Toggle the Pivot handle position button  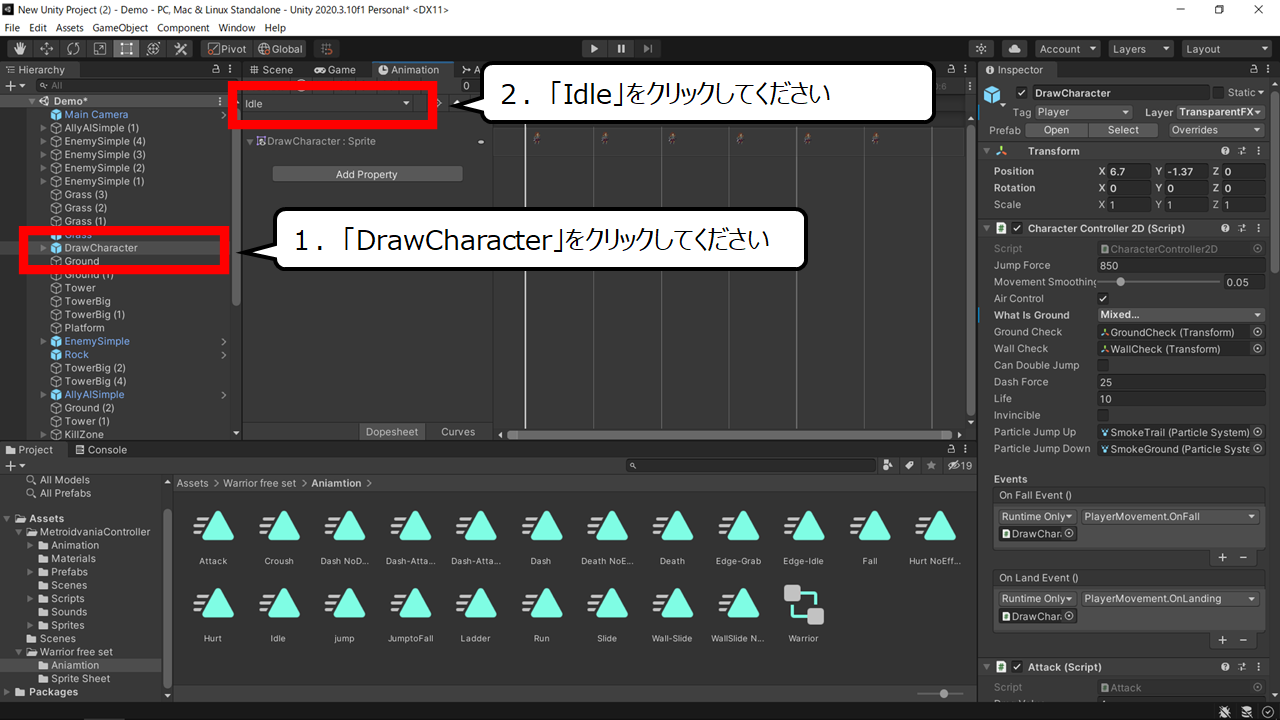(x=227, y=48)
